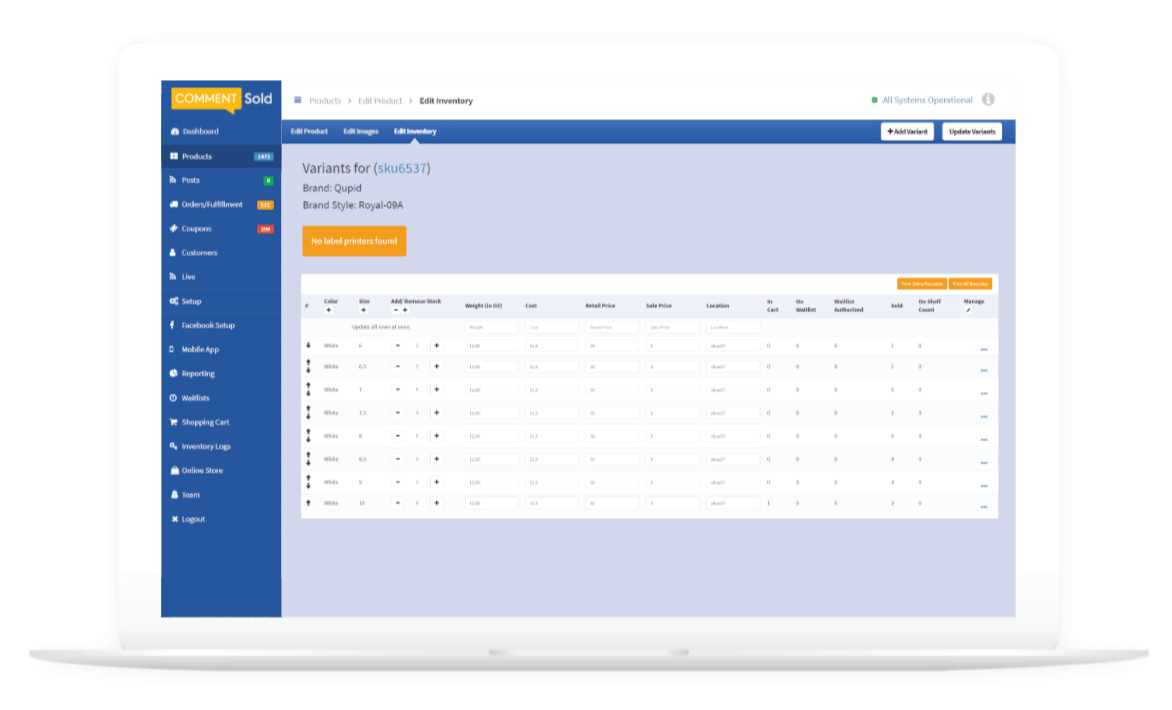This screenshot has height=710, width=1172.
Task: Go to Products breadcrumb
Action: pos(325,101)
